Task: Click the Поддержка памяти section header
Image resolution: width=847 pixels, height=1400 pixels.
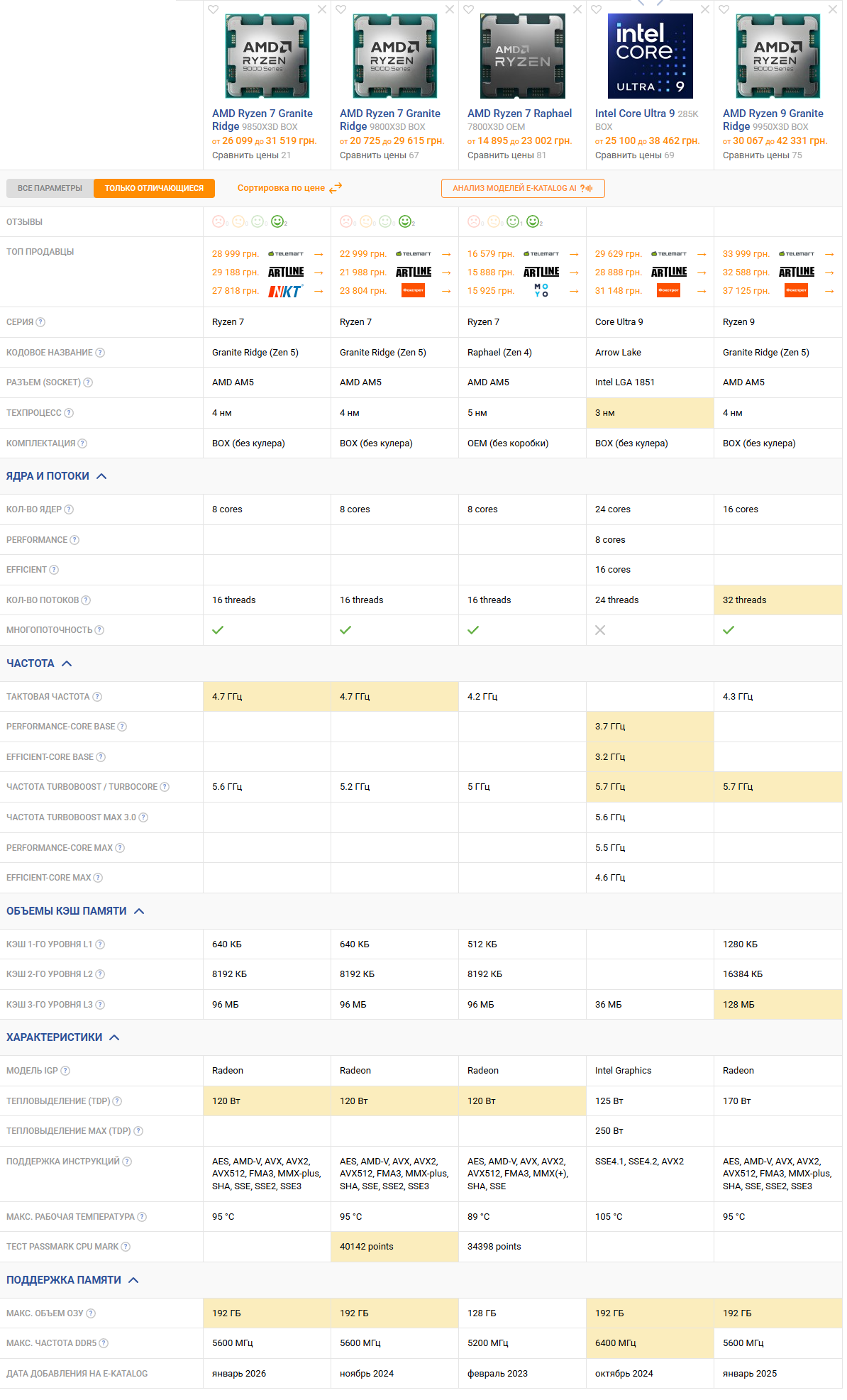Action: (x=72, y=1280)
